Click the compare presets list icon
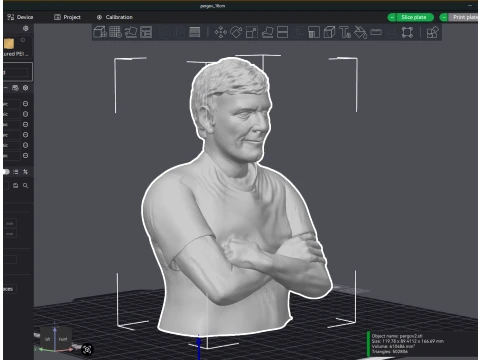This screenshot has width=480, height=360. click(16, 172)
